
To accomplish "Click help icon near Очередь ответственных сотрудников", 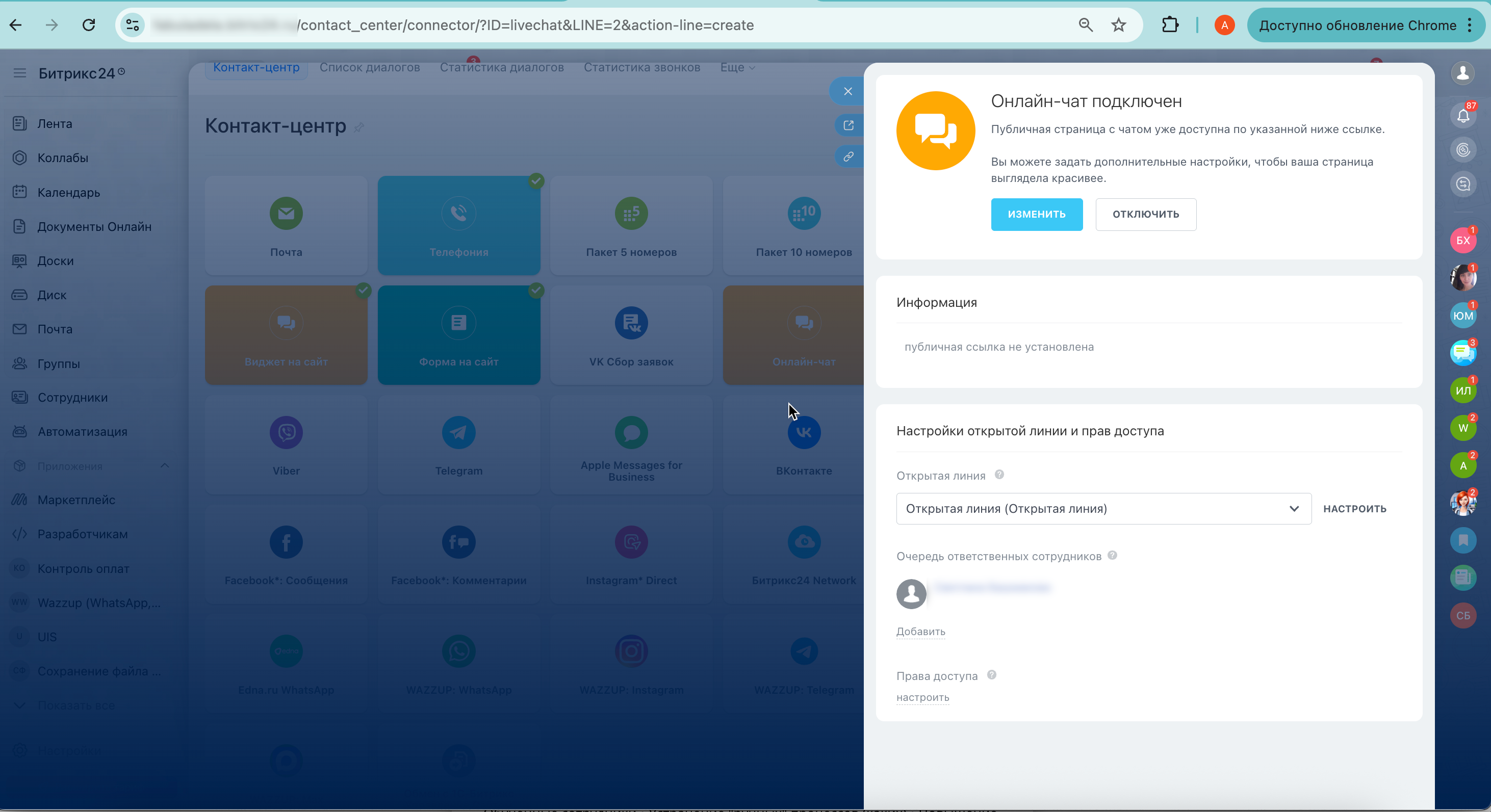I will click(x=1112, y=555).
